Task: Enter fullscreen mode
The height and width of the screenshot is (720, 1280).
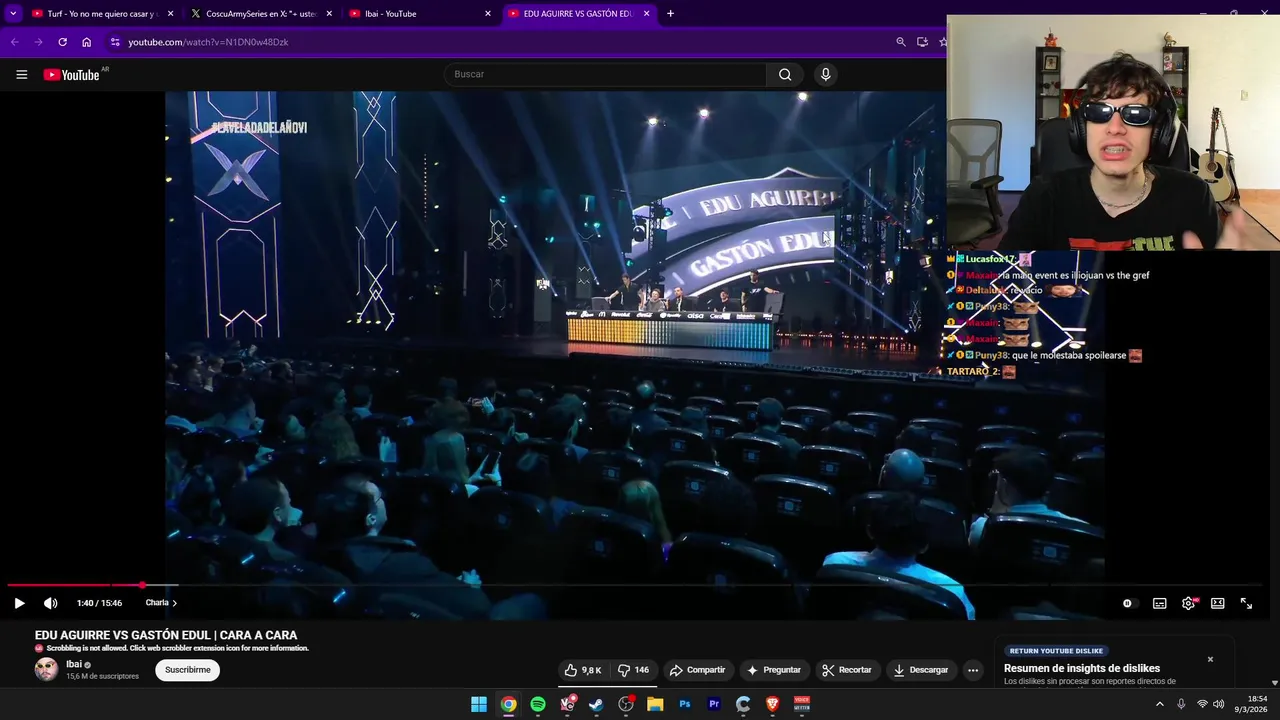Action: click(x=1246, y=603)
